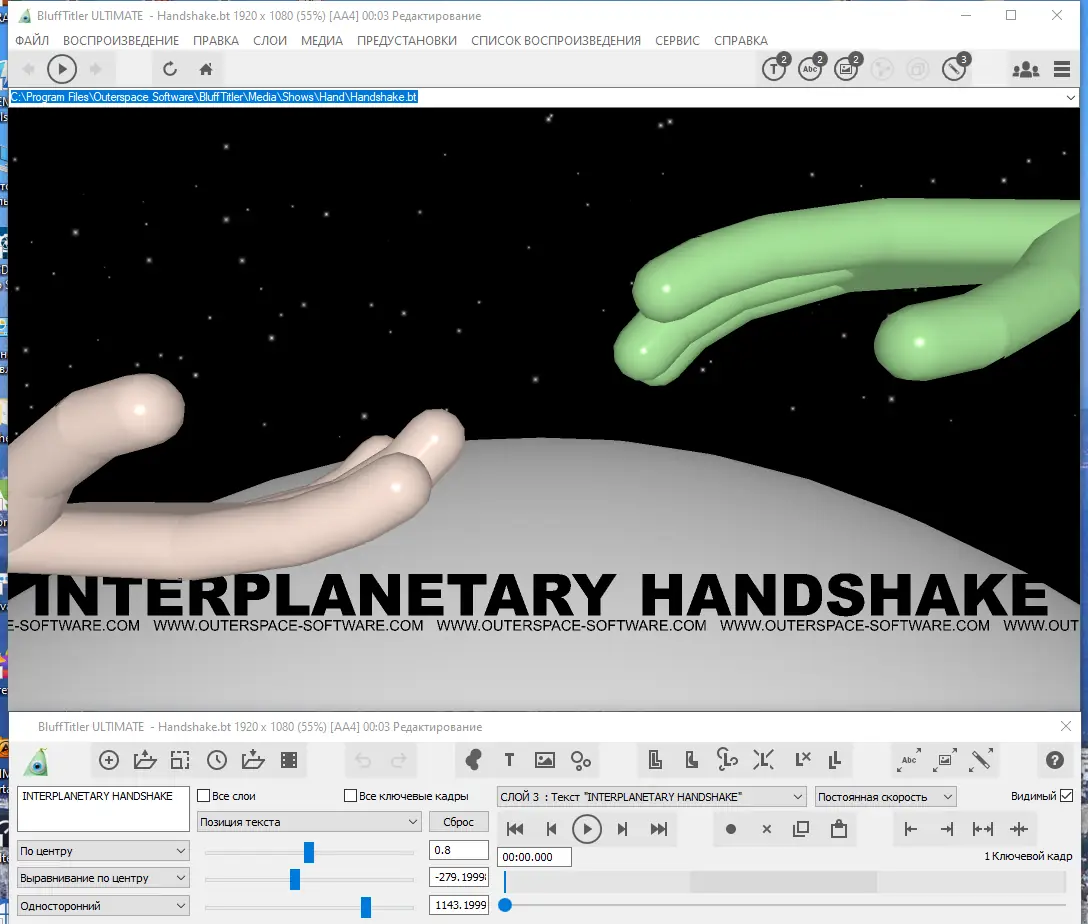
Task: Open the "СЛОИ" menu
Action: coord(270,41)
